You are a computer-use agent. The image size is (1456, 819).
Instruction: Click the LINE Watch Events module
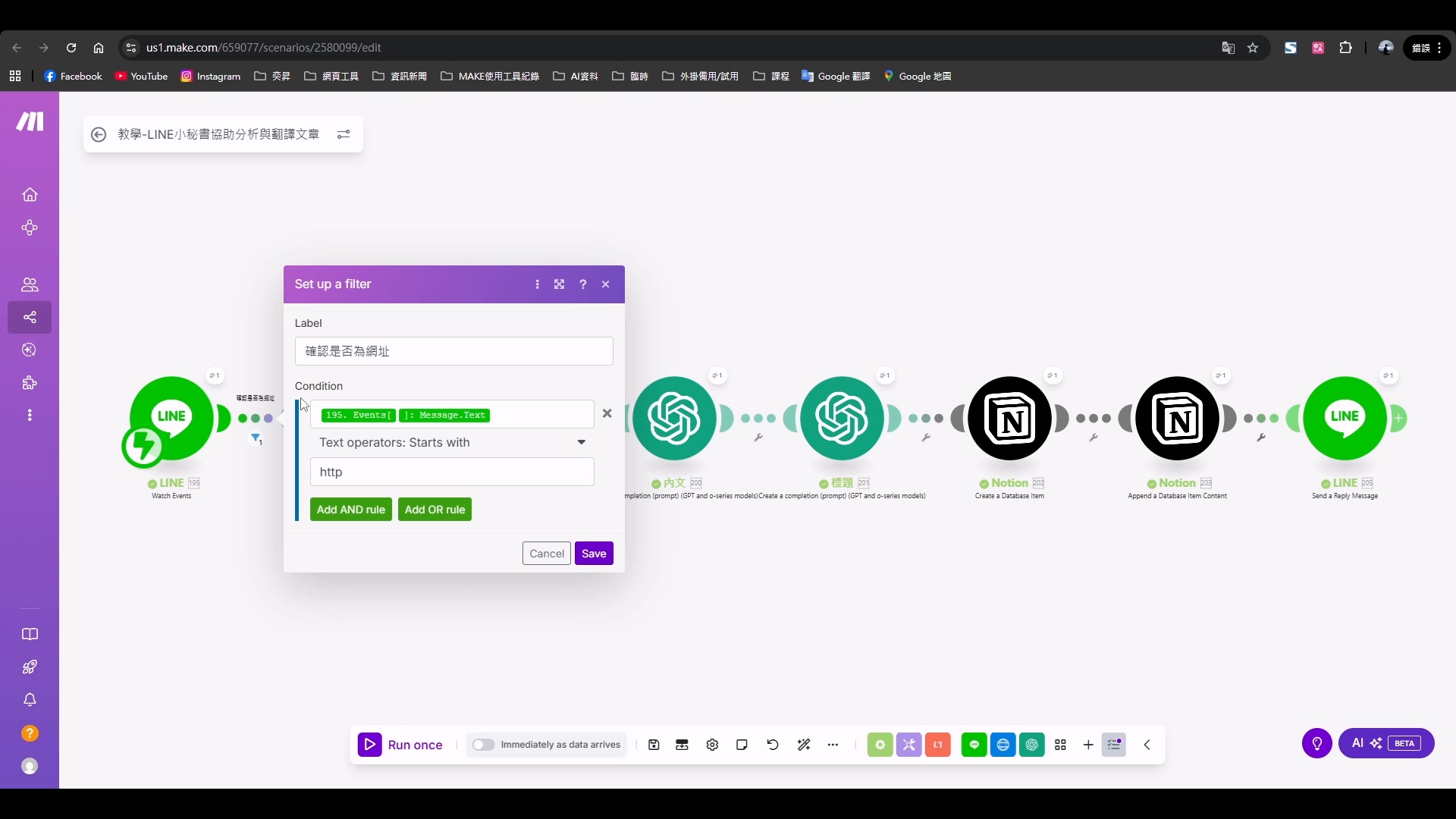tap(171, 418)
